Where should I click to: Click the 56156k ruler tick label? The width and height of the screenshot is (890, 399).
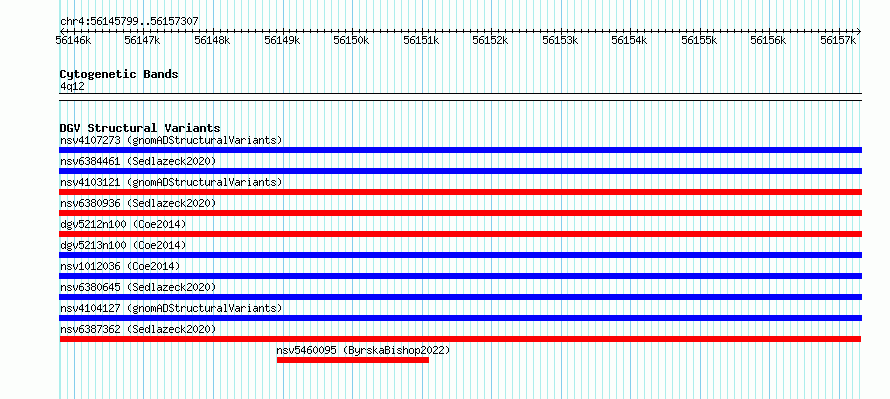point(769,40)
